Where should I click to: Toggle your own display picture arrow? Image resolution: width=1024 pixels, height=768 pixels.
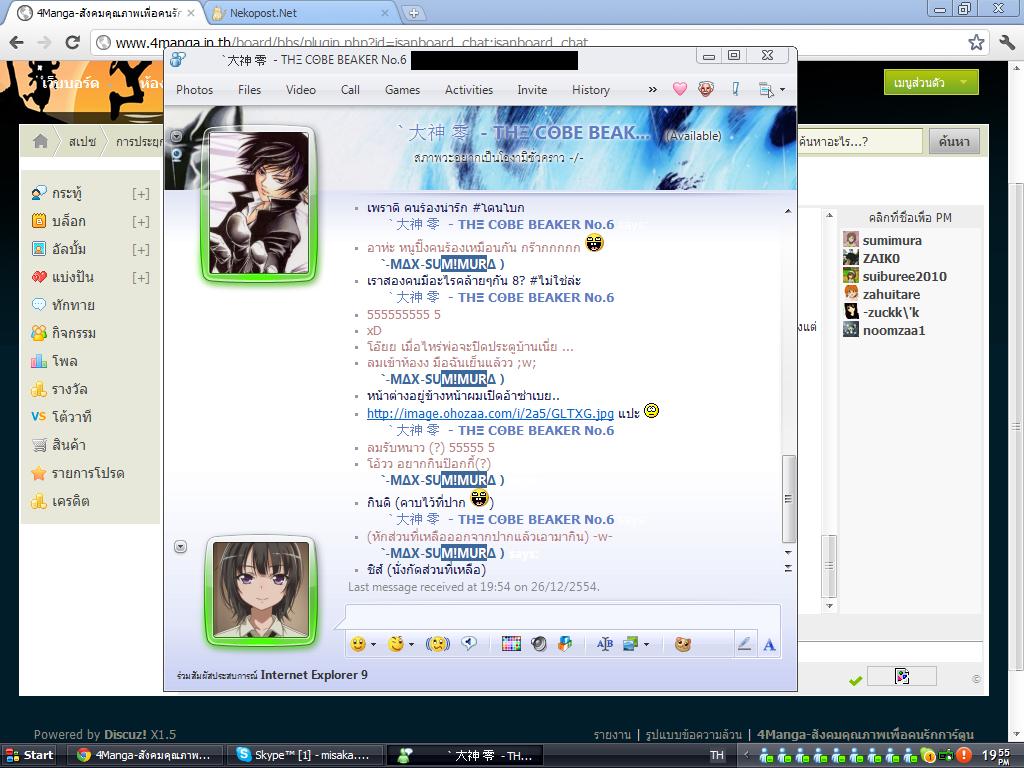tap(181, 547)
